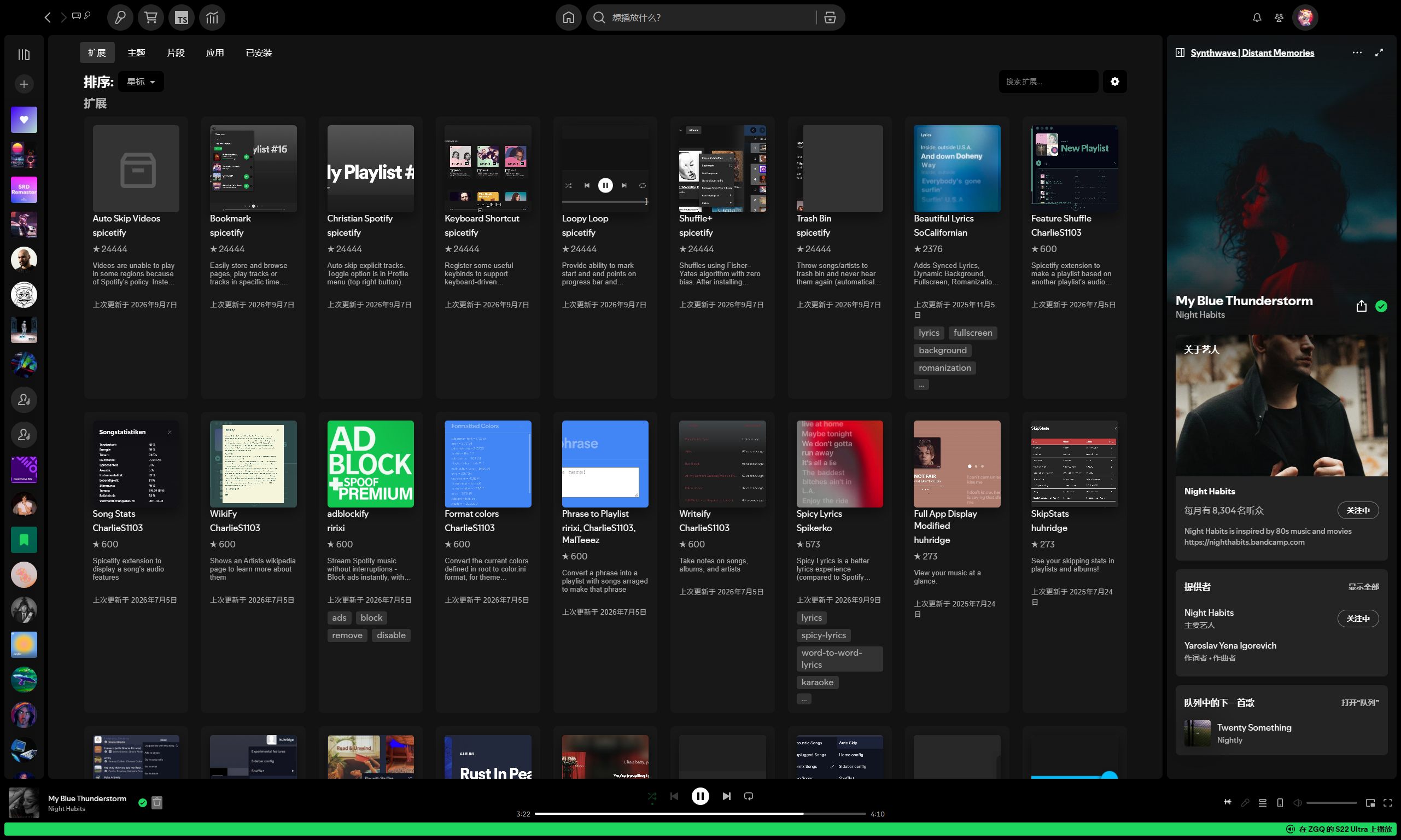Viewport: 1401px width, 840px height.
Task: Collapse the panel using the icon beside Synthwave
Action: tap(1180, 52)
